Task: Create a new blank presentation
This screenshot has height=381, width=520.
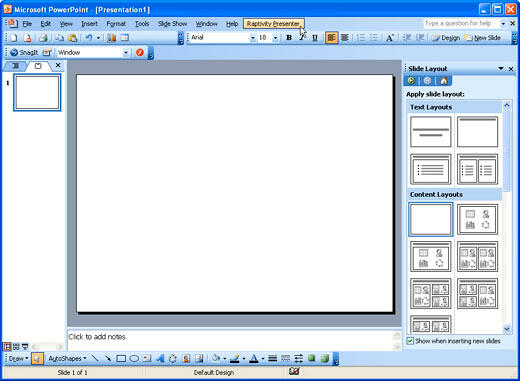Action: [x=14, y=38]
